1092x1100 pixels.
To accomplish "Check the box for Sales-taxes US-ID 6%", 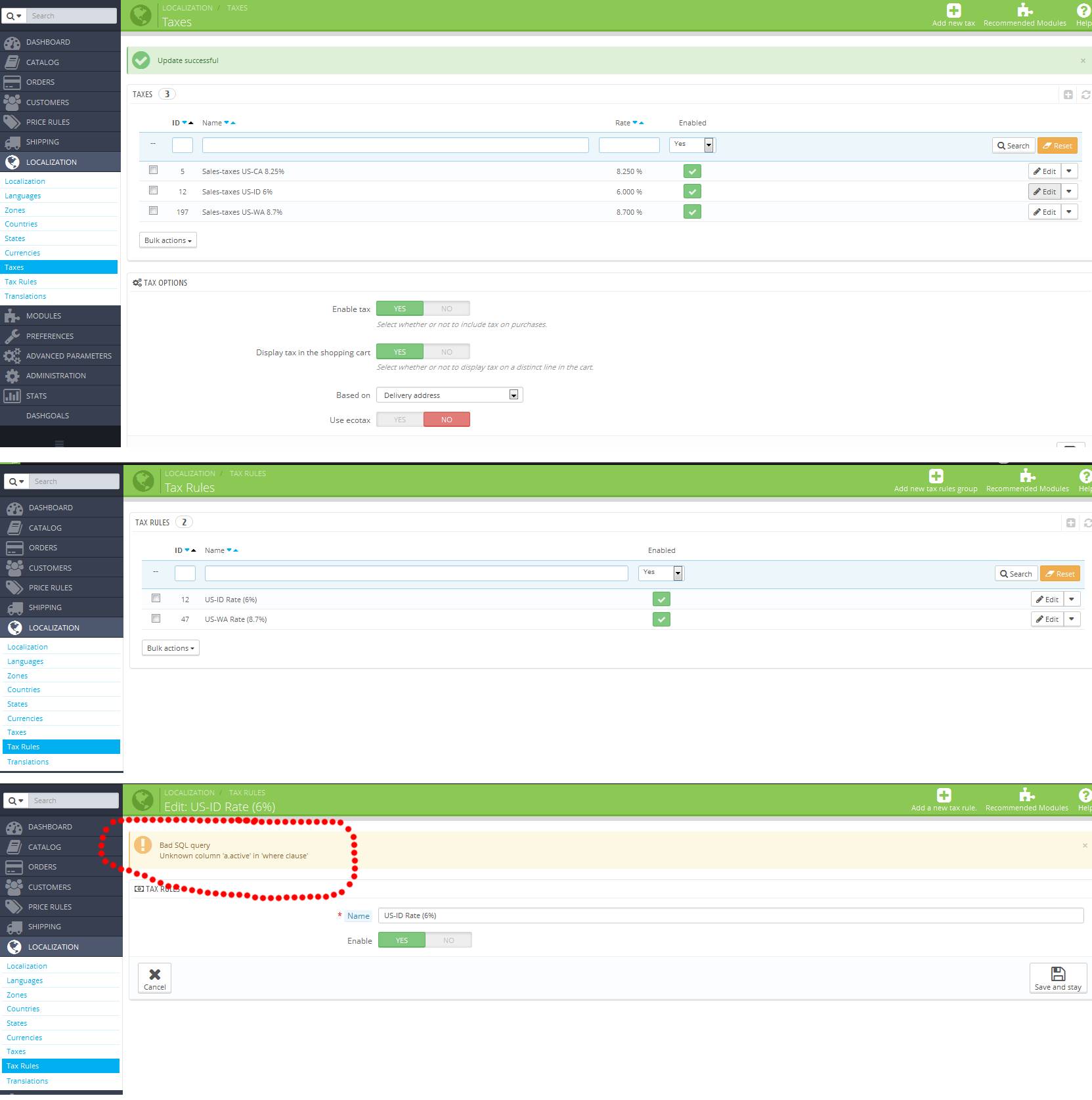I will [x=154, y=190].
